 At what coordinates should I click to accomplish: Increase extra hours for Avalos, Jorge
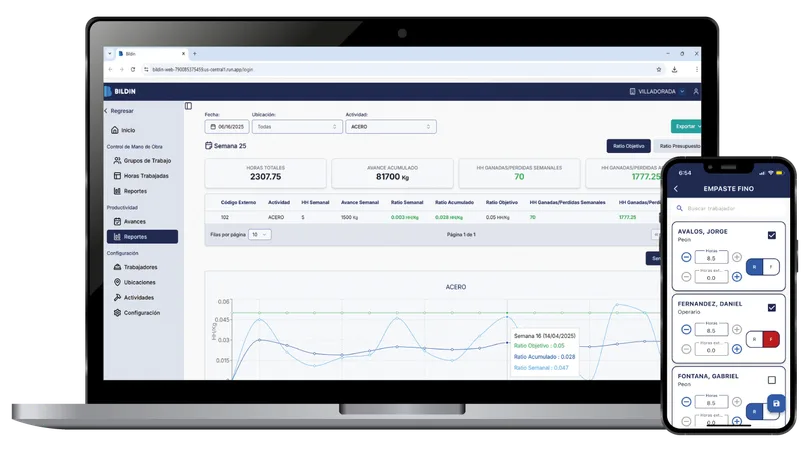pos(737,277)
